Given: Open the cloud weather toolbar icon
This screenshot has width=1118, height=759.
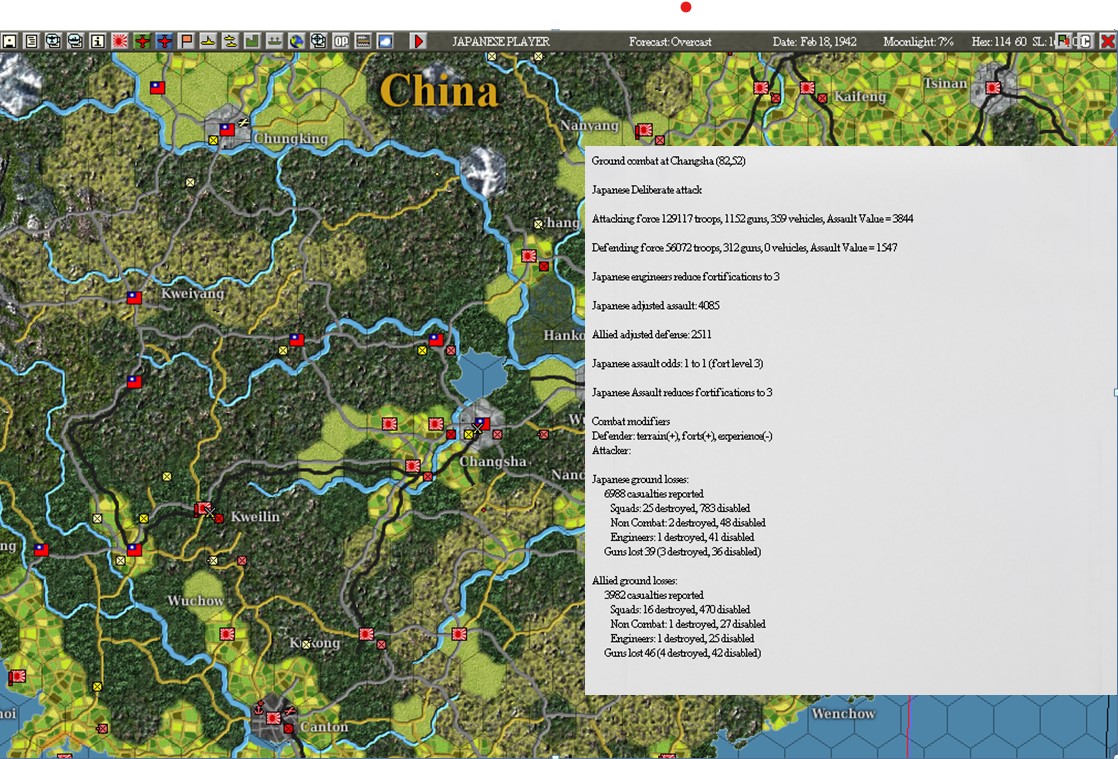Looking at the screenshot, I should pyautogui.click(x=385, y=41).
